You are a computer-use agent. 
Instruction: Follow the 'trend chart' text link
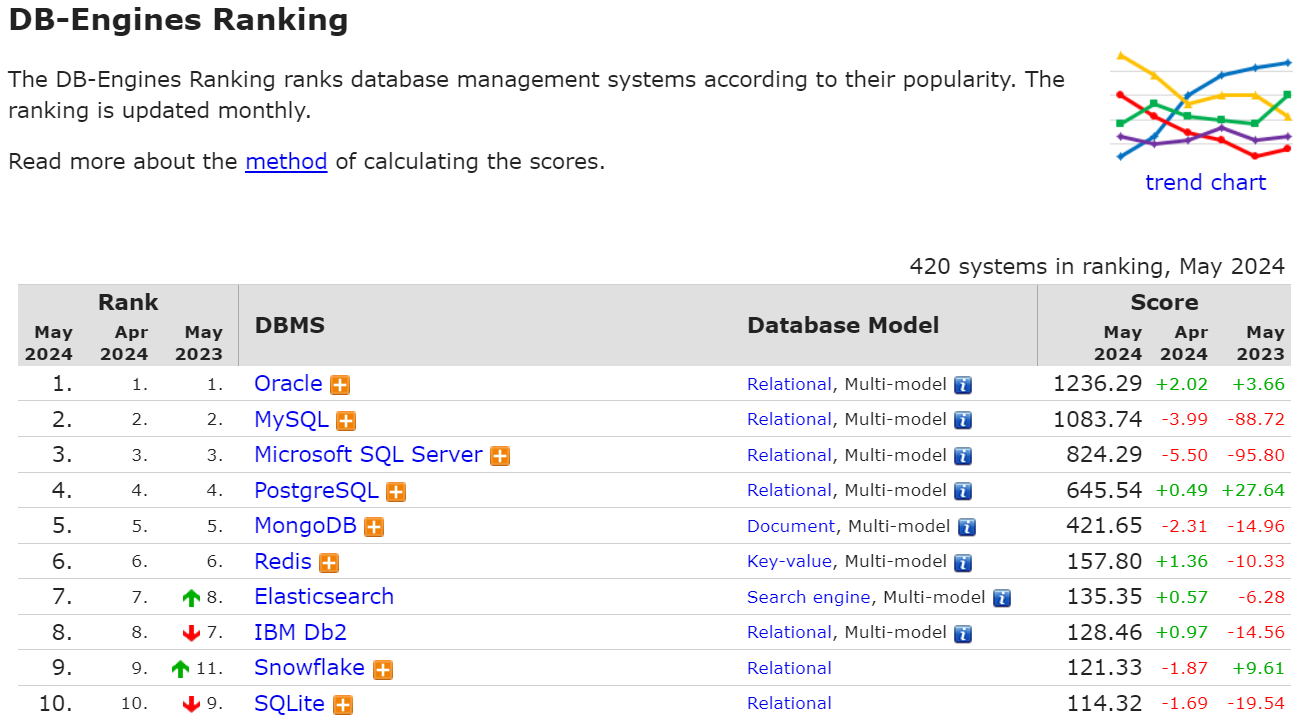[x=1205, y=182]
